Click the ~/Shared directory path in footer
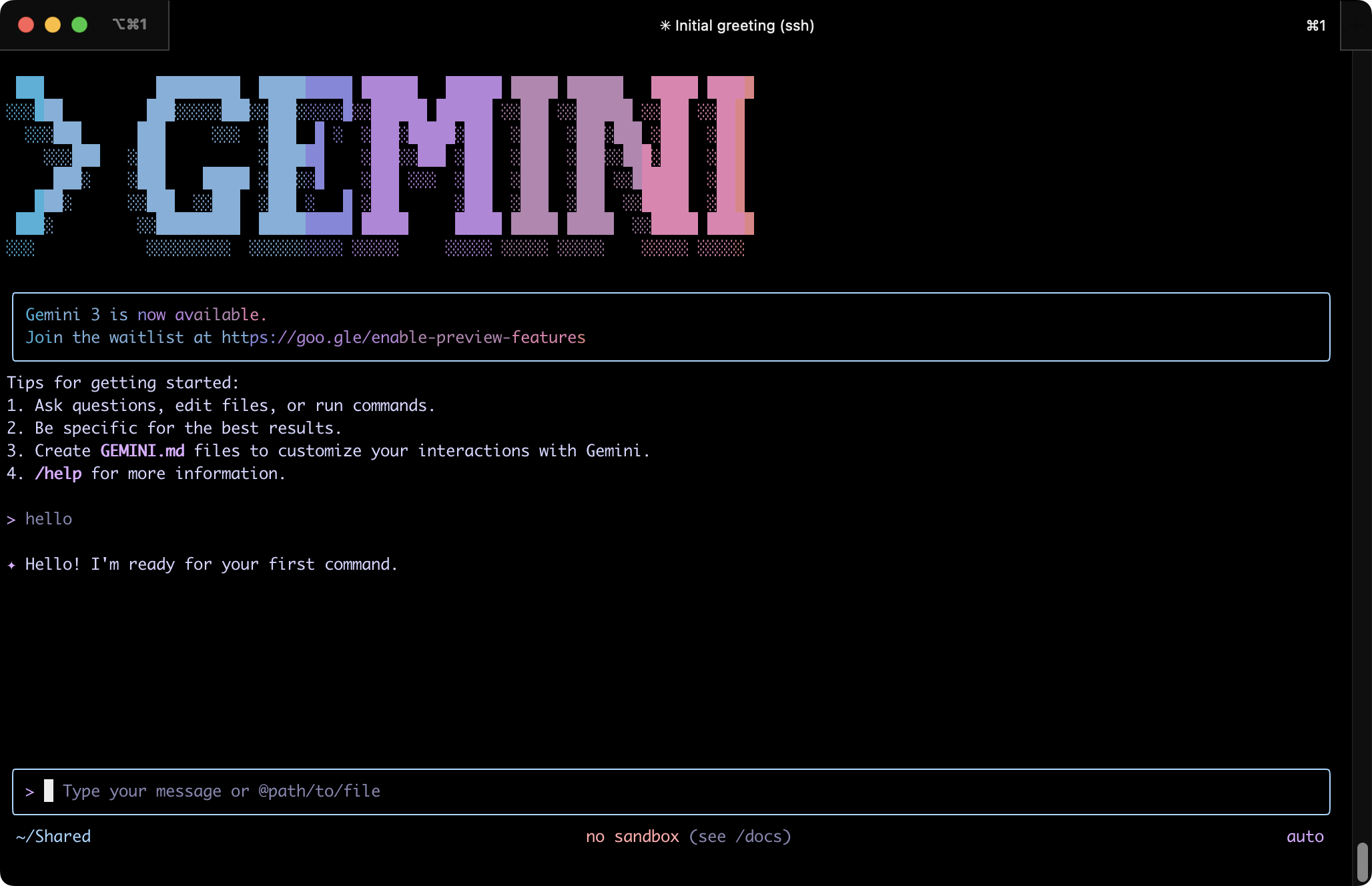 (53, 837)
